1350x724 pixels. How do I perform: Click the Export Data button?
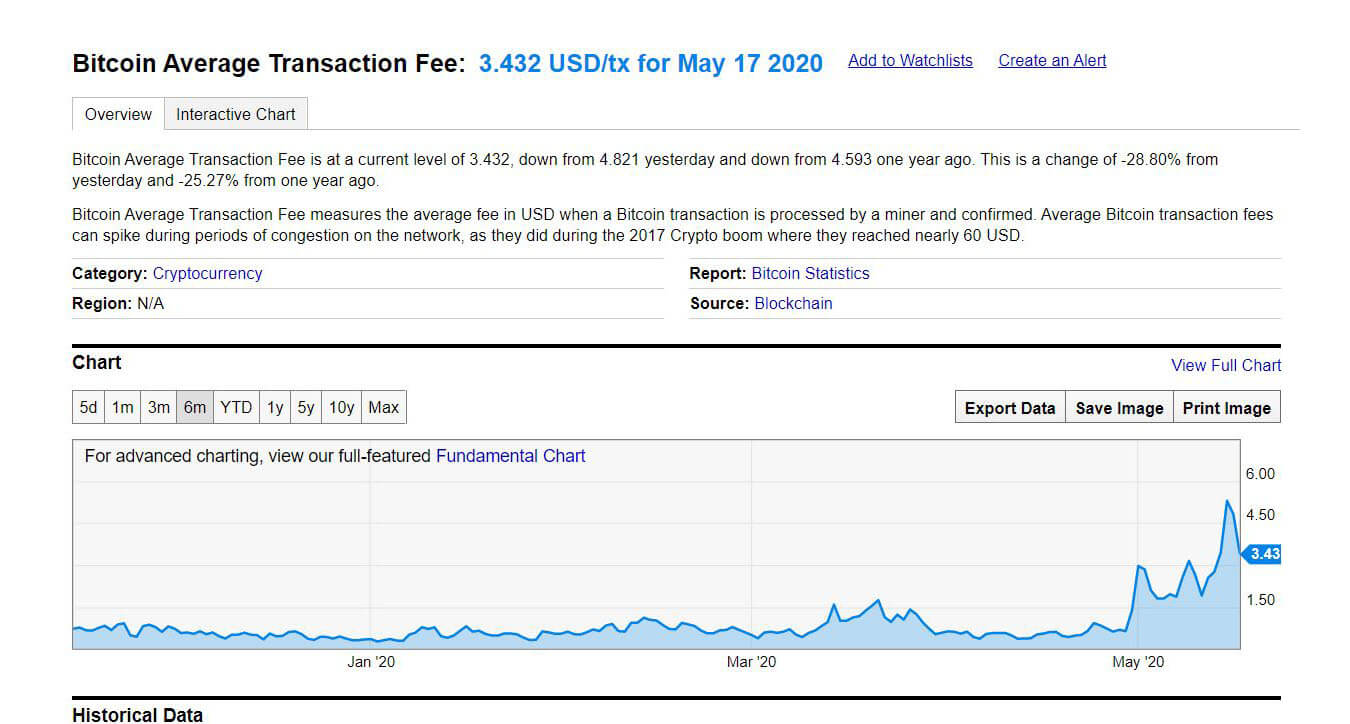1010,408
